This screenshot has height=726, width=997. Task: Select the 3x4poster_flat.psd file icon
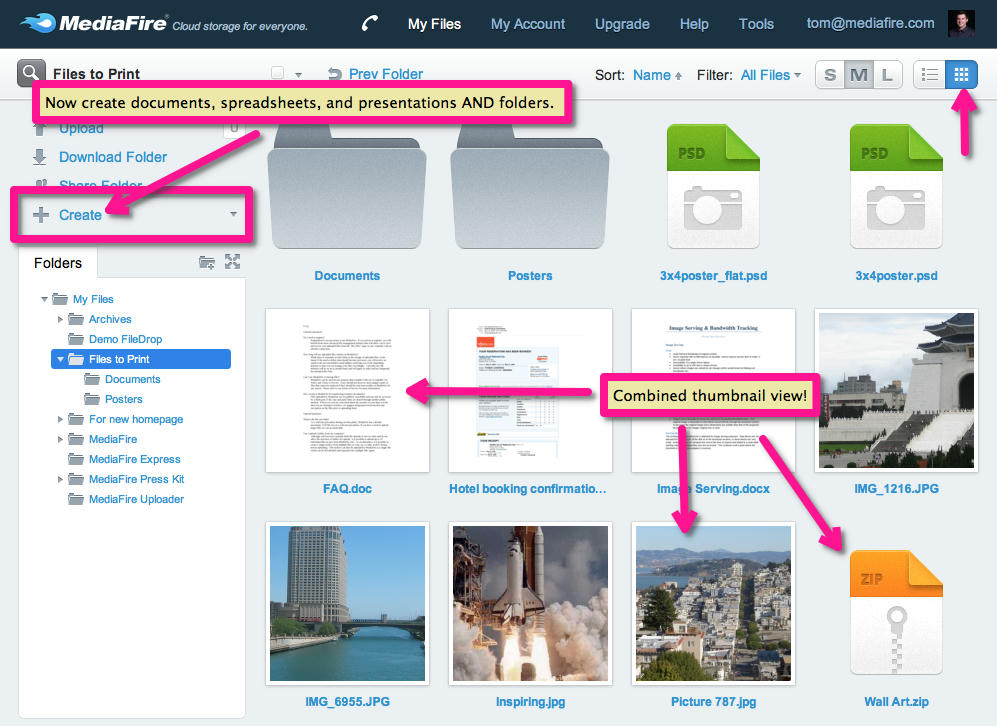click(713, 187)
